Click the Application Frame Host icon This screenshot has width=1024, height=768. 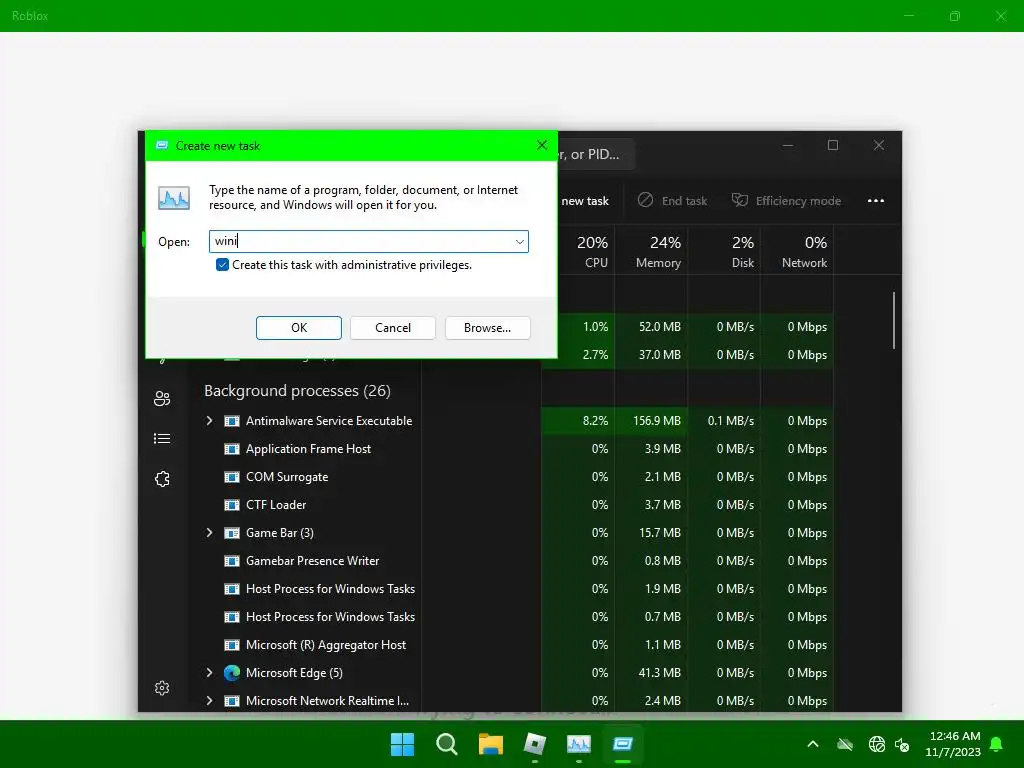(232, 449)
